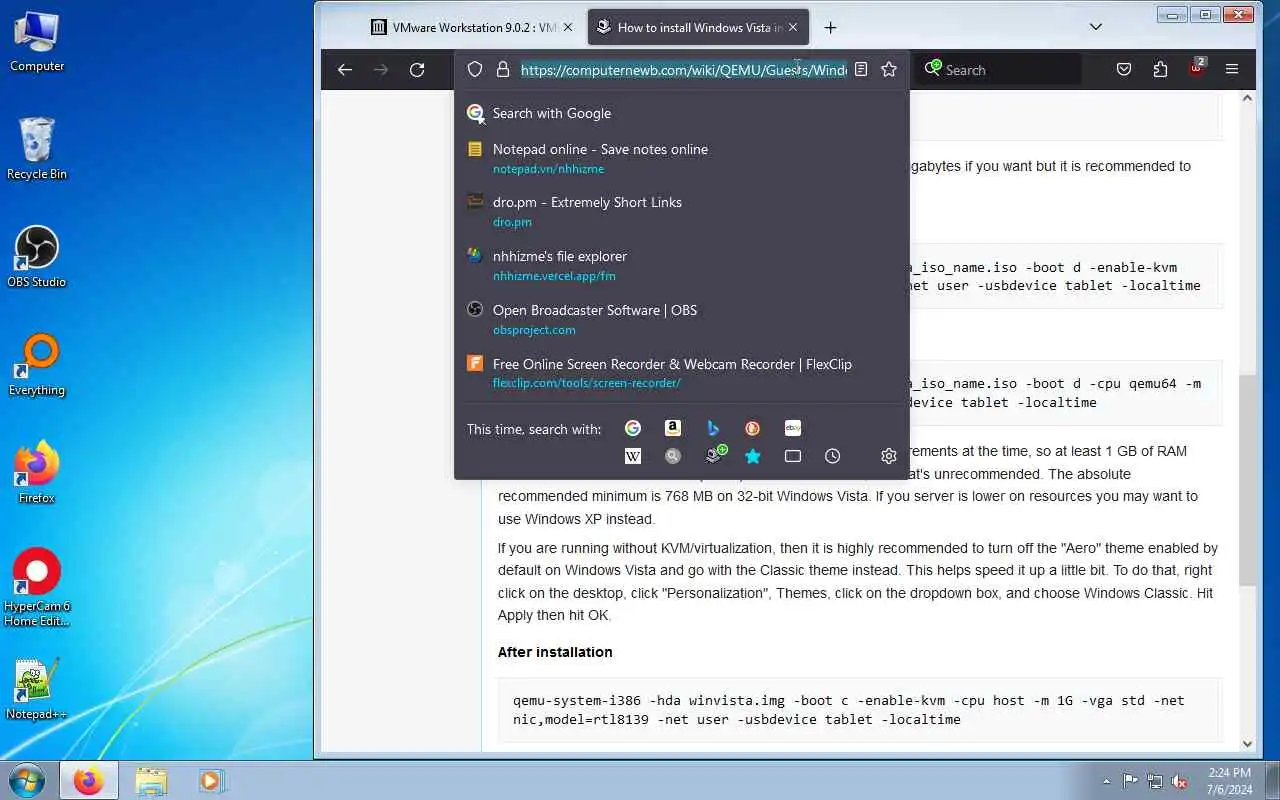Open Action Center flag tray icon
Screen dimensions: 1280x800
1131,781
